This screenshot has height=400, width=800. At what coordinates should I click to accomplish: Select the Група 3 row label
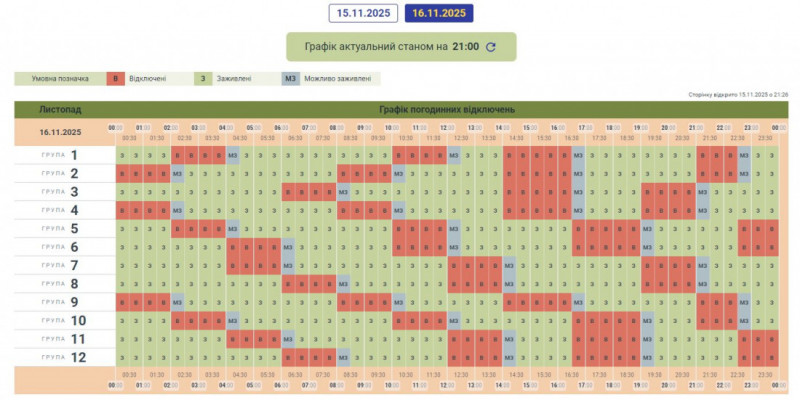pyautogui.click(x=60, y=192)
